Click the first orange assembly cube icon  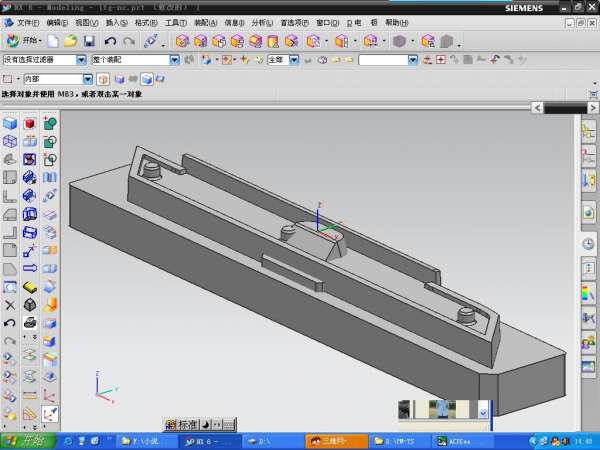pos(182,41)
